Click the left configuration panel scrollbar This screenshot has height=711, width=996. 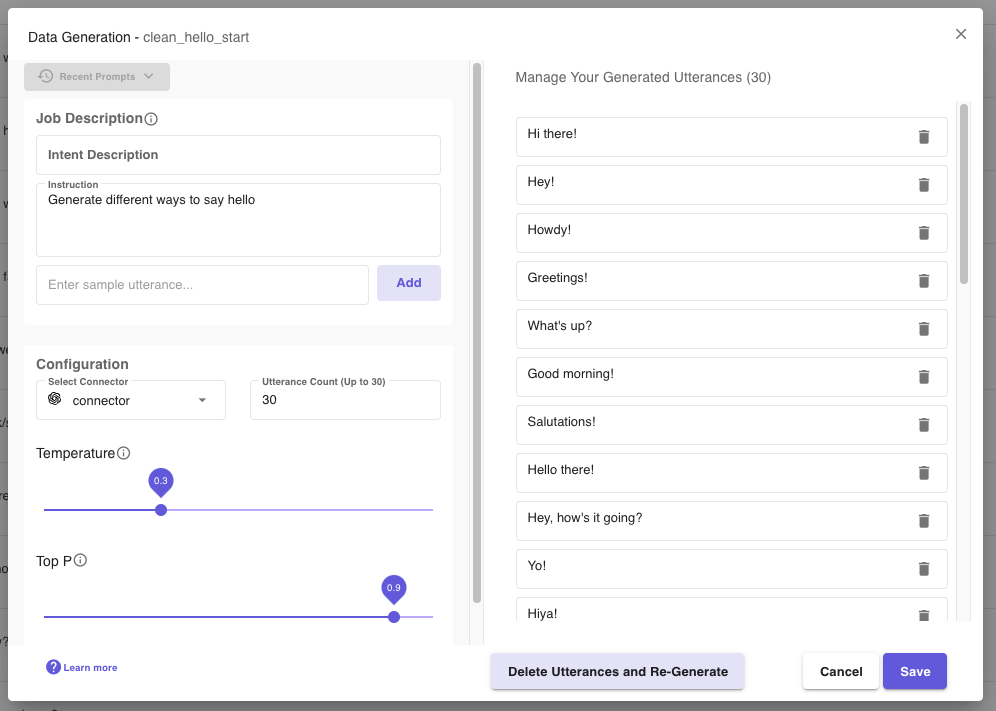[477, 332]
